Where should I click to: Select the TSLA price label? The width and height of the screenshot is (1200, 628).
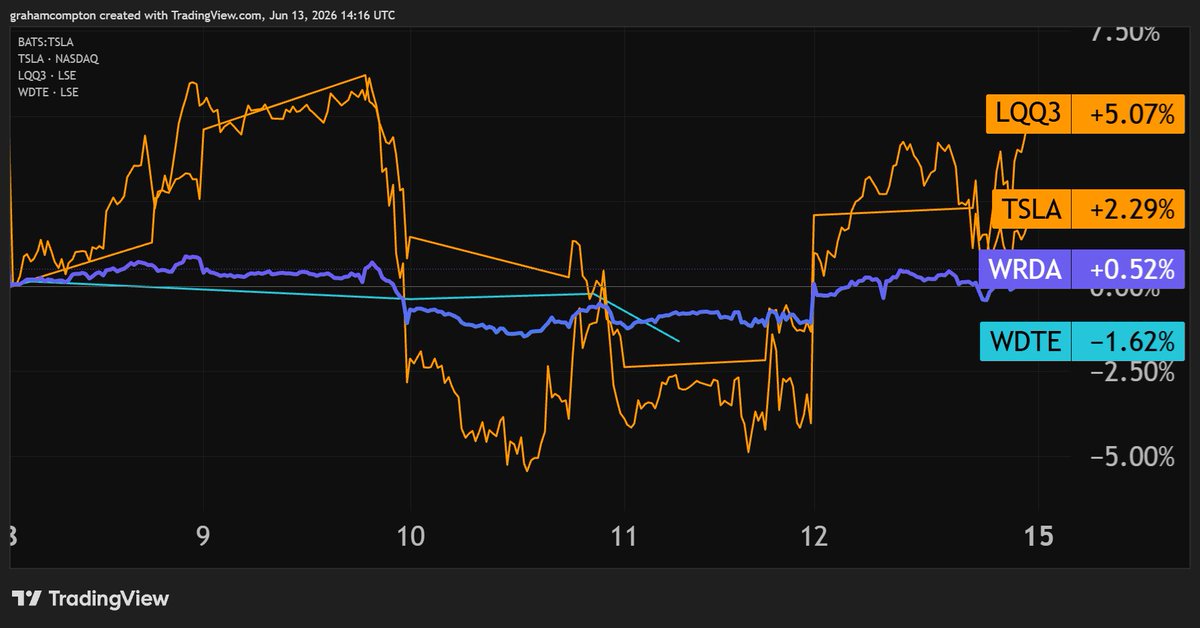tap(1031, 210)
